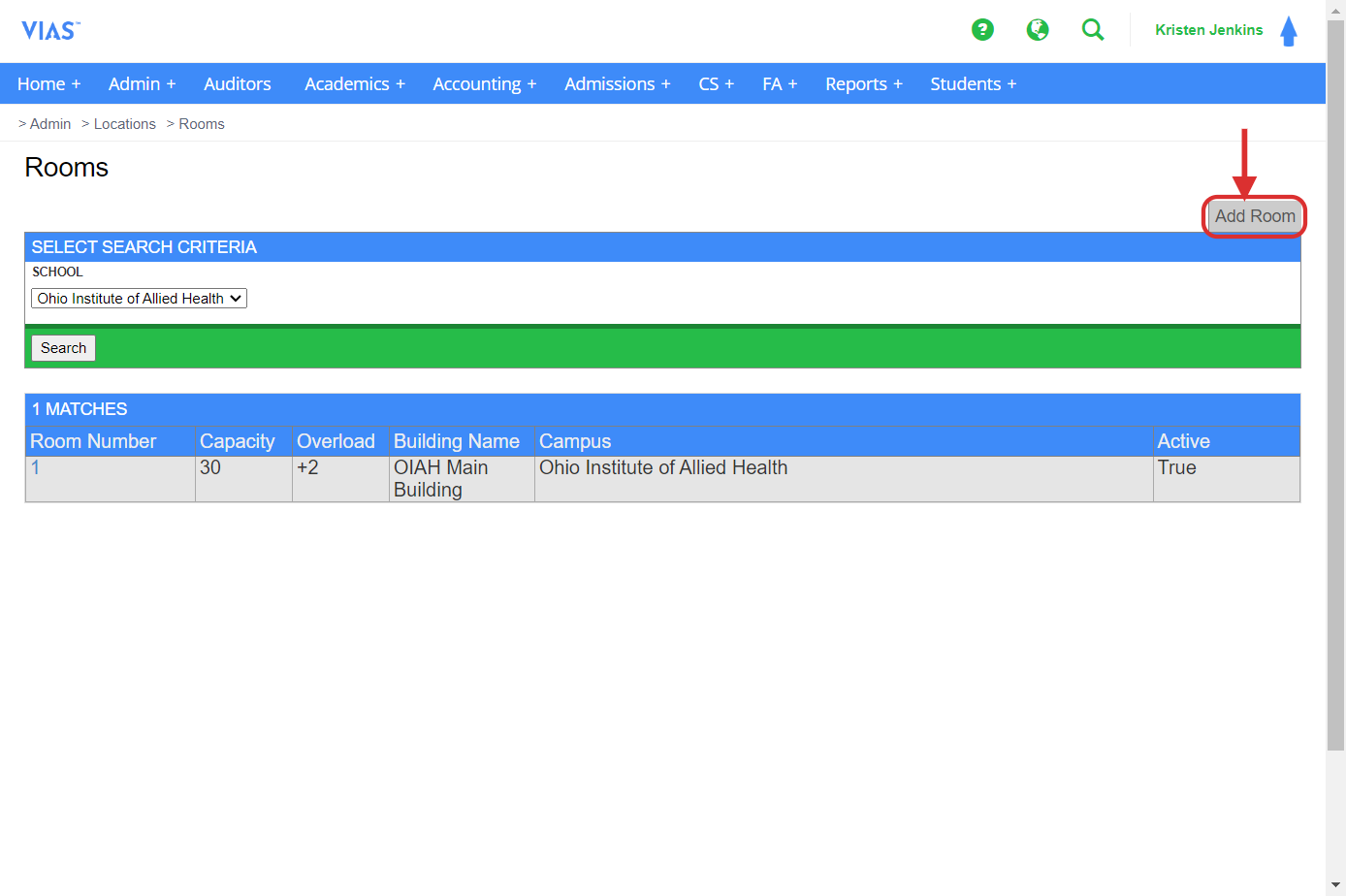Viewport: 1346px width, 896px height.
Task: Click the blue arrow icon beside username
Action: (1289, 31)
